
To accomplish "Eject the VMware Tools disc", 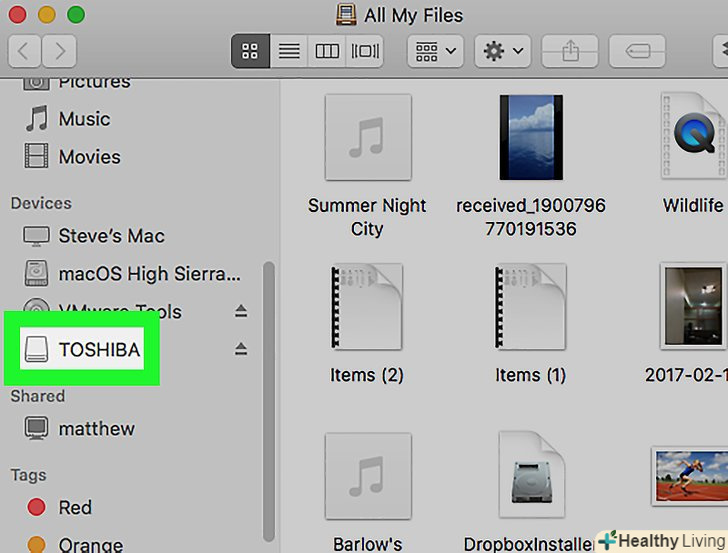I will pyautogui.click(x=240, y=311).
